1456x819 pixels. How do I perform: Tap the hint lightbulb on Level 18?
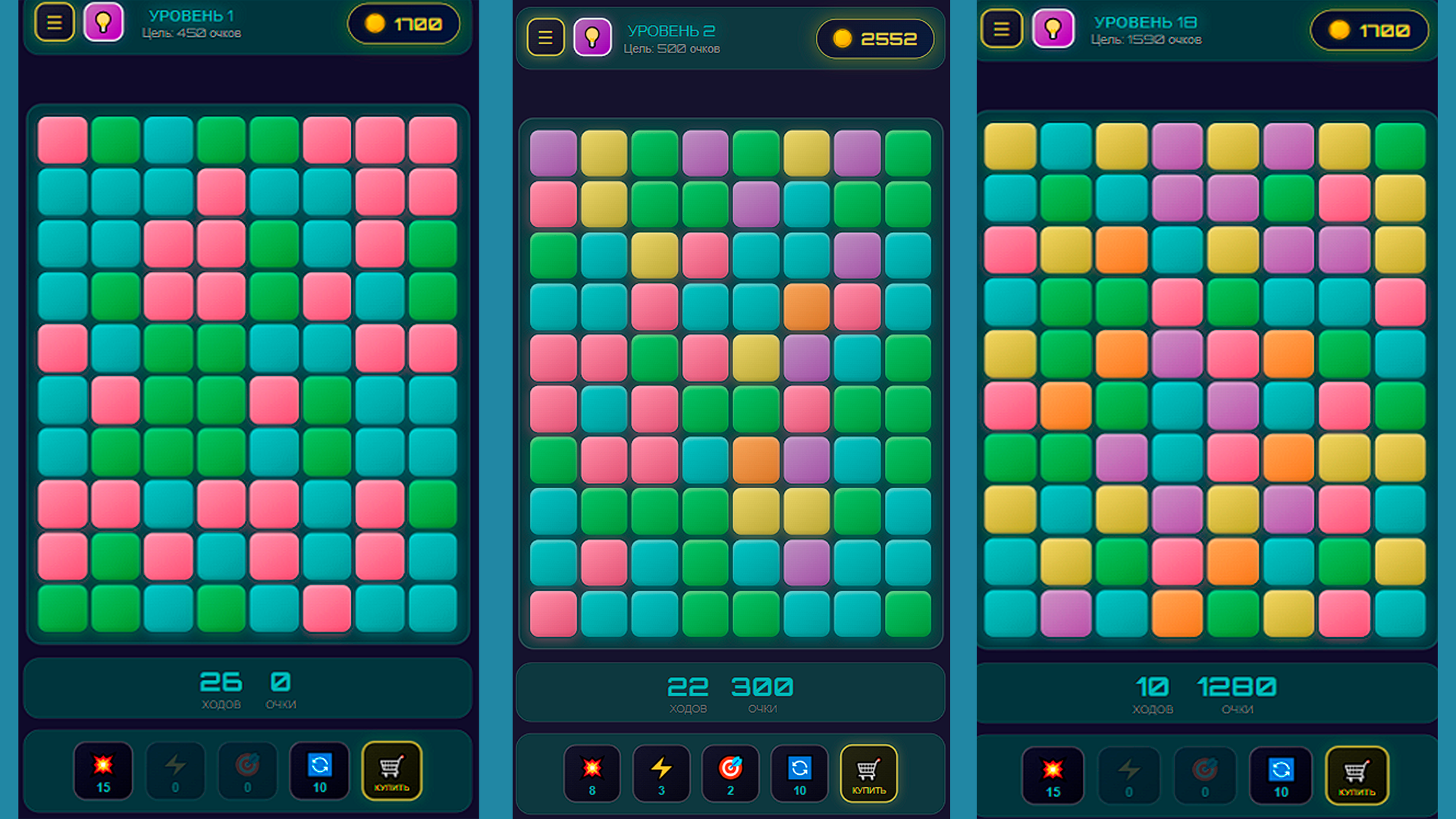pos(1053,29)
